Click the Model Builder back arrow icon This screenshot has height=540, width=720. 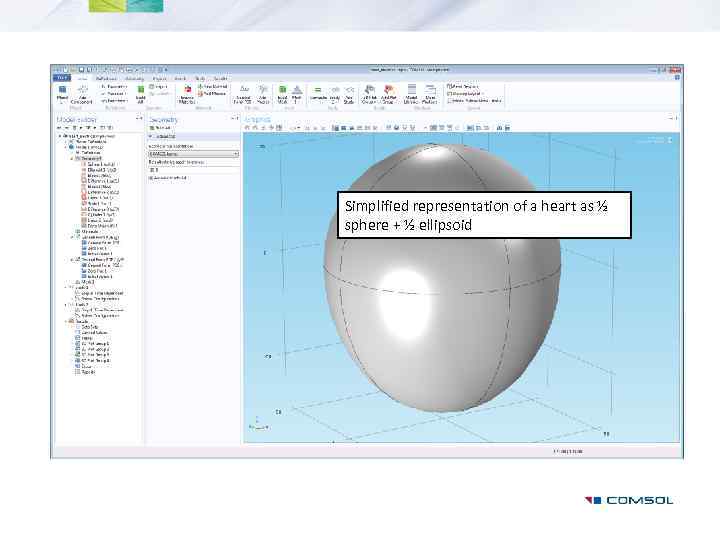tap(60, 128)
